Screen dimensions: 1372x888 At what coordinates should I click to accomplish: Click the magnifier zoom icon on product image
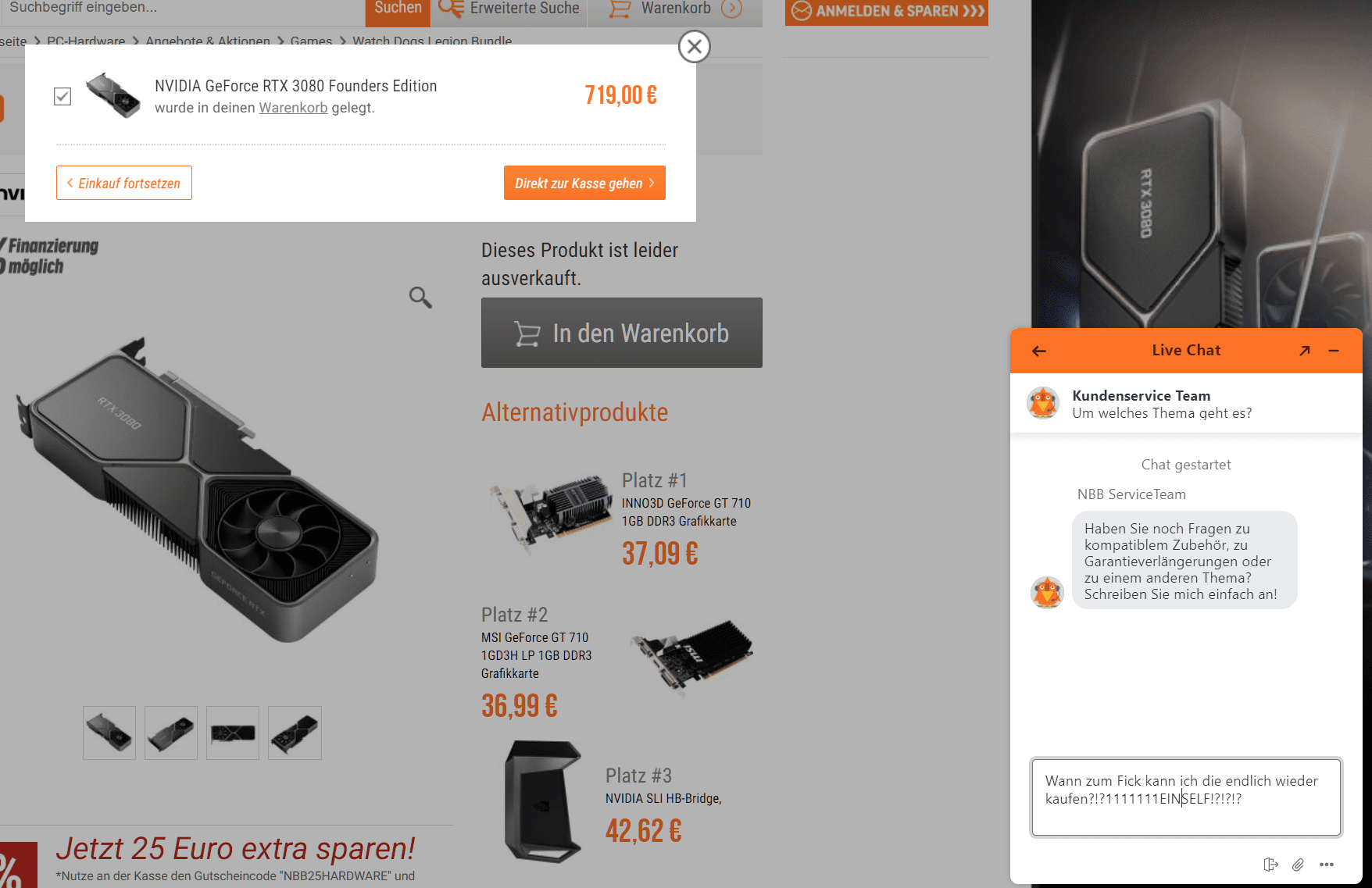click(420, 298)
